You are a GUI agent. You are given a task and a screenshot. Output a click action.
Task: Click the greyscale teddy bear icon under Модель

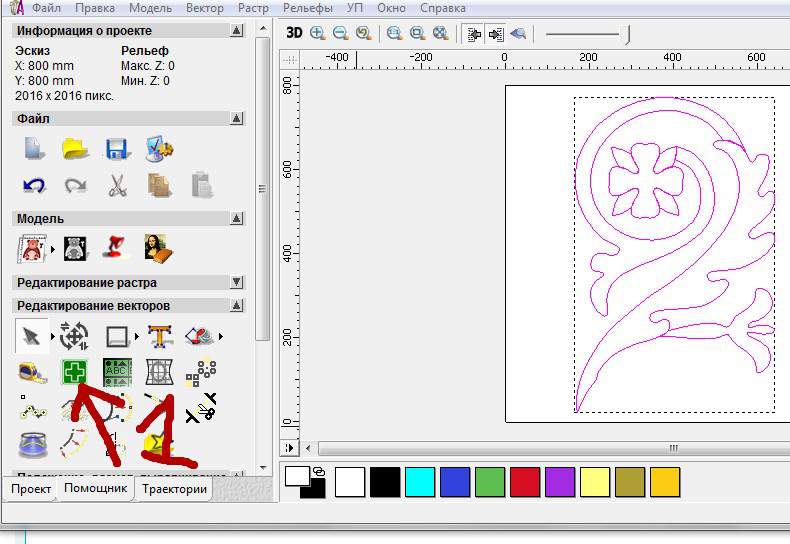76,249
